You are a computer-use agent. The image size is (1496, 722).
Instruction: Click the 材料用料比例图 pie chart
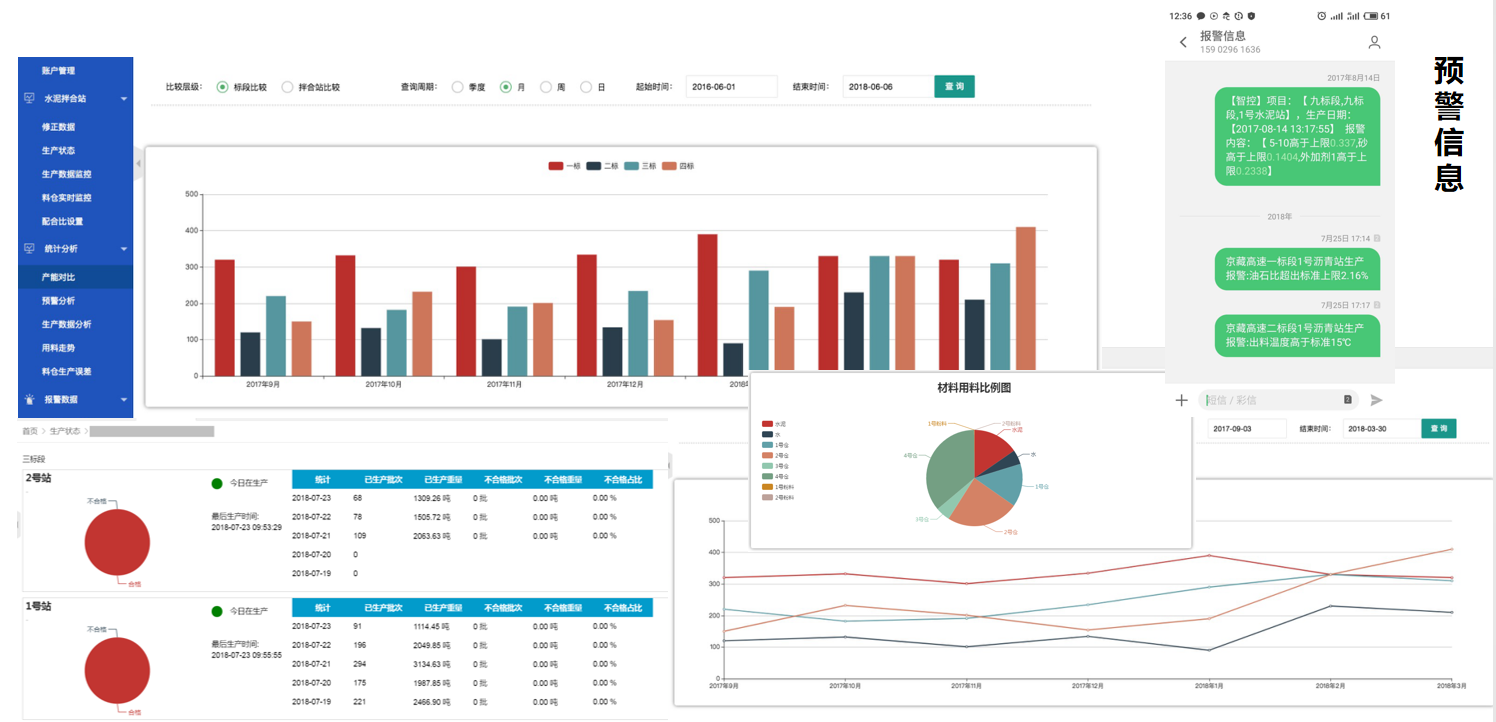tap(974, 478)
